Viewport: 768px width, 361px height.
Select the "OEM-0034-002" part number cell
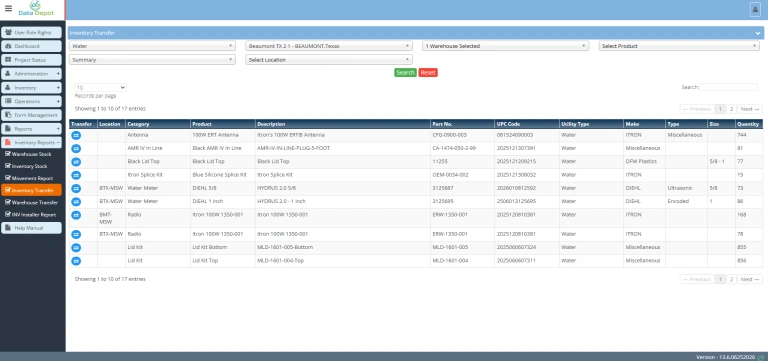tap(462, 174)
